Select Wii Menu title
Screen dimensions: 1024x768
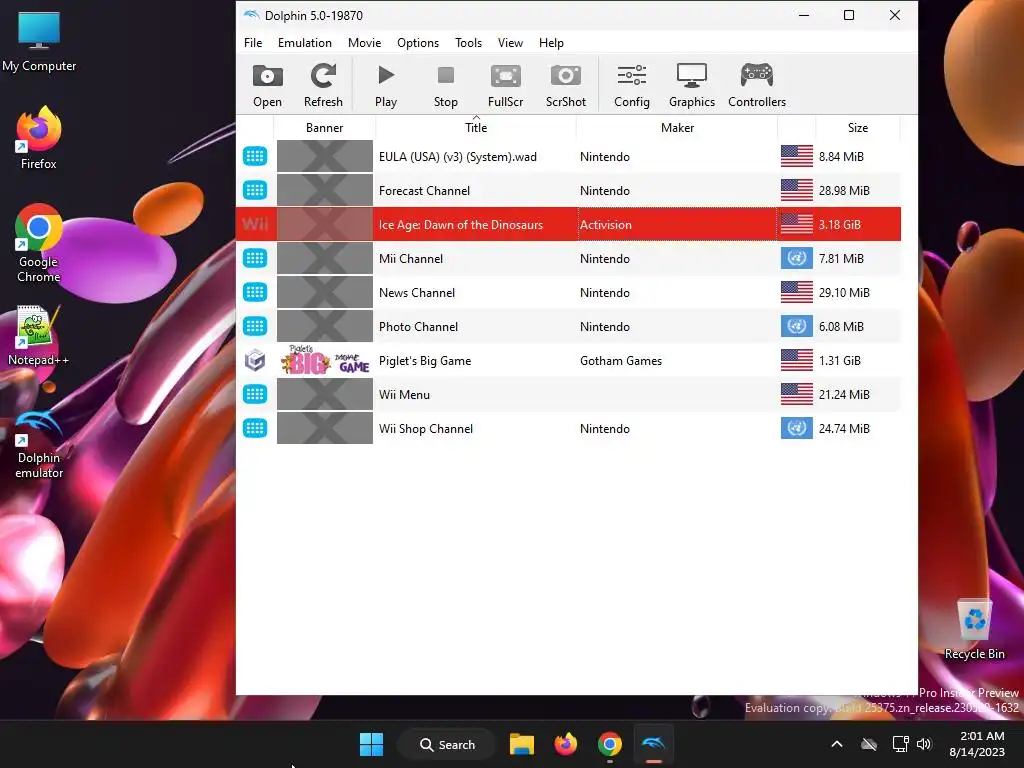click(x=404, y=394)
